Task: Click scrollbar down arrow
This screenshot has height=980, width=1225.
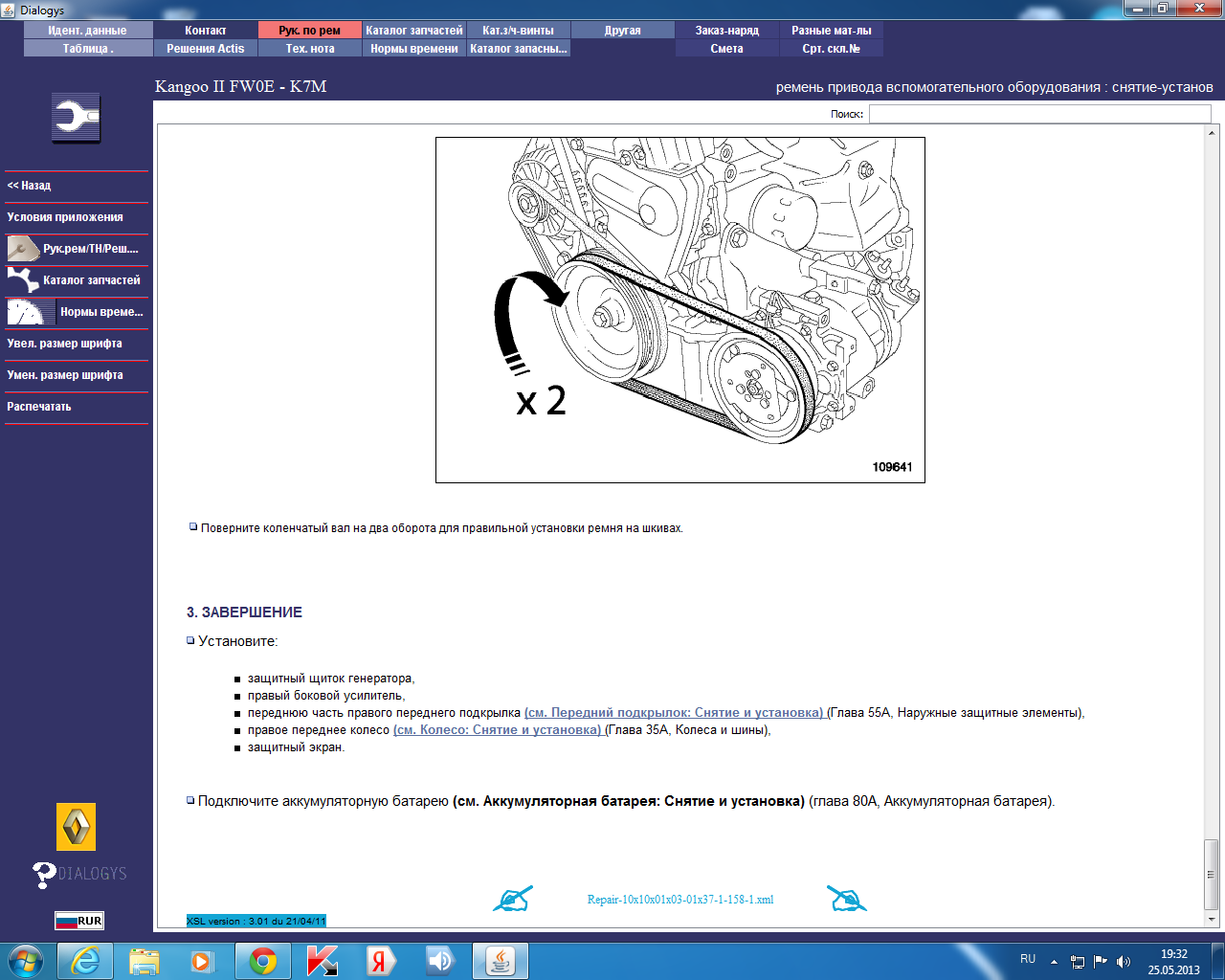Action: (x=1212, y=920)
